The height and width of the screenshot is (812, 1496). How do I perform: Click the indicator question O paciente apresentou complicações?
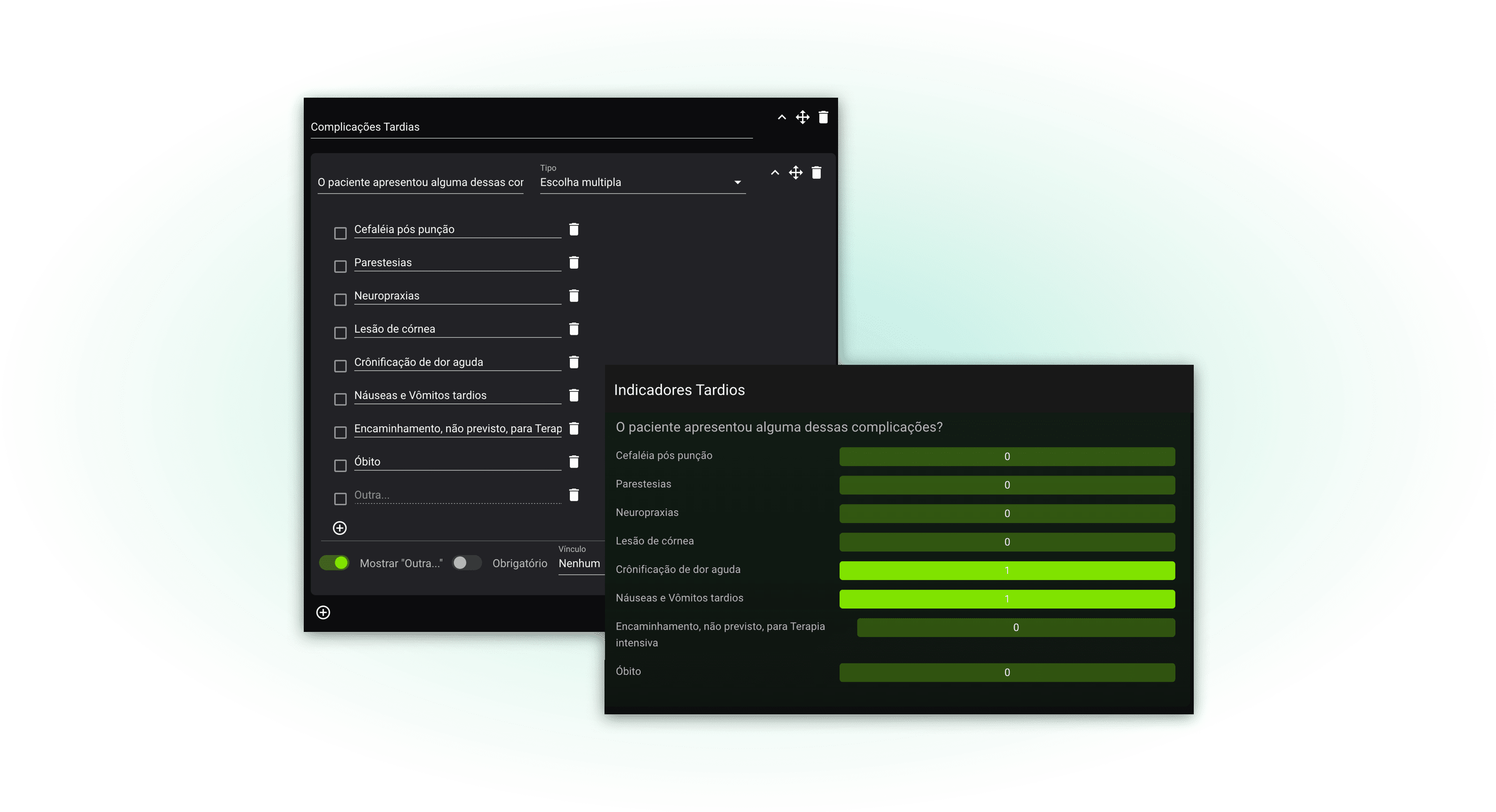pyautogui.click(x=779, y=427)
